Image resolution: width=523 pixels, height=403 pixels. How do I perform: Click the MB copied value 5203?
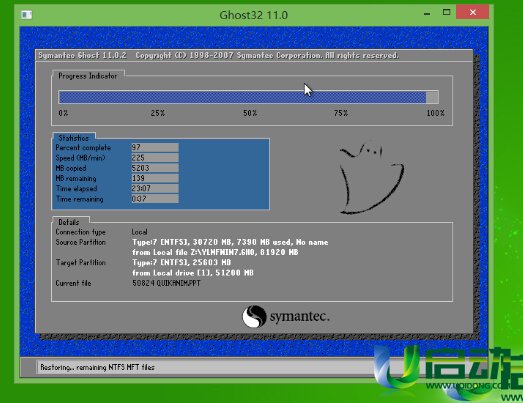point(155,168)
